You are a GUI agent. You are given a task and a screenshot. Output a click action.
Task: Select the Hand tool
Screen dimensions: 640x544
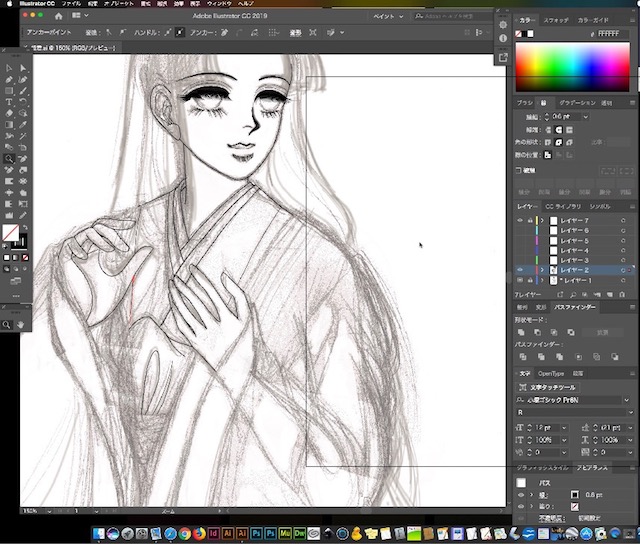pyautogui.click(x=20, y=325)
